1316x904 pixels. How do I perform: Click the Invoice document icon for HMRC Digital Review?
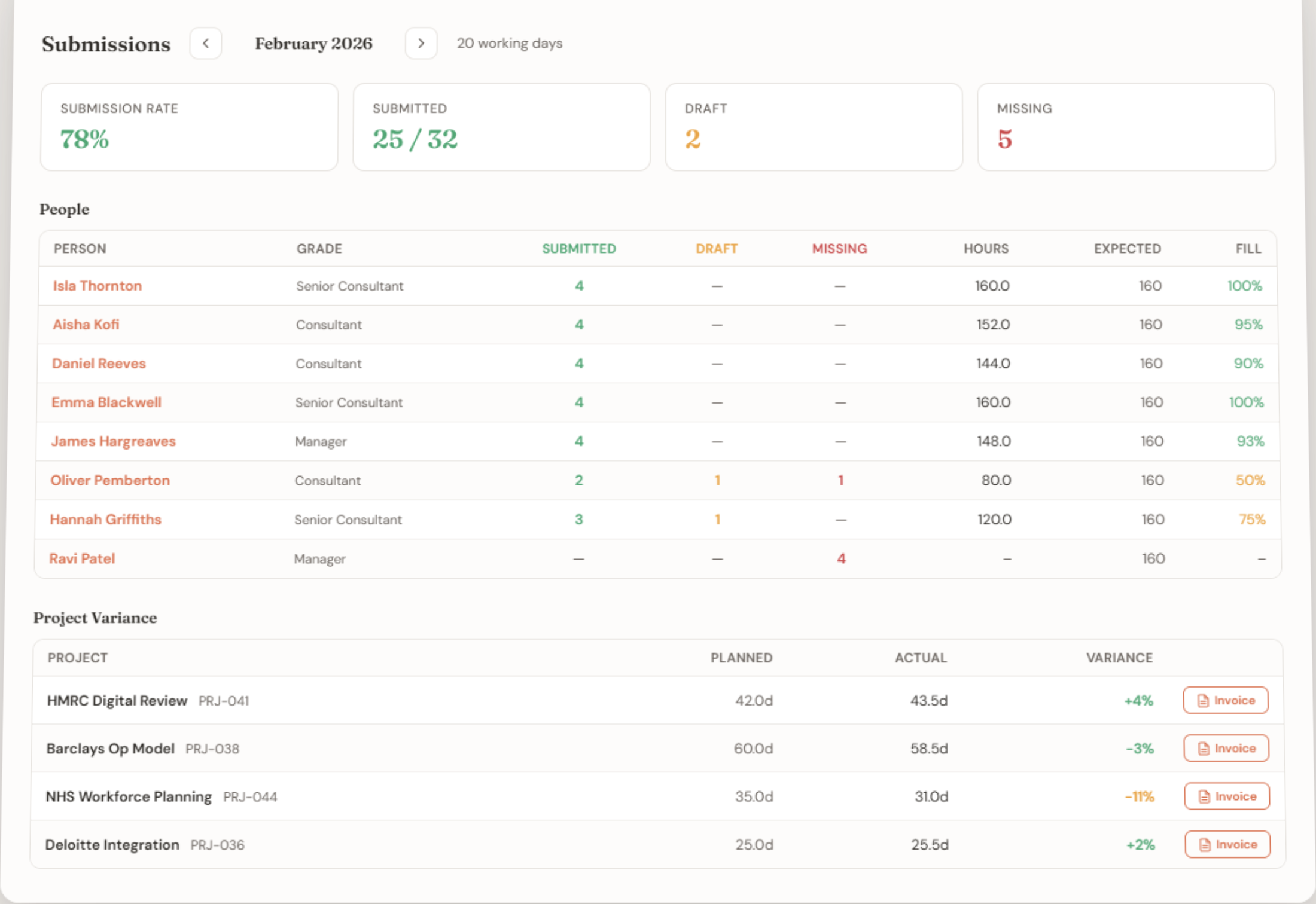(1202, 700)
